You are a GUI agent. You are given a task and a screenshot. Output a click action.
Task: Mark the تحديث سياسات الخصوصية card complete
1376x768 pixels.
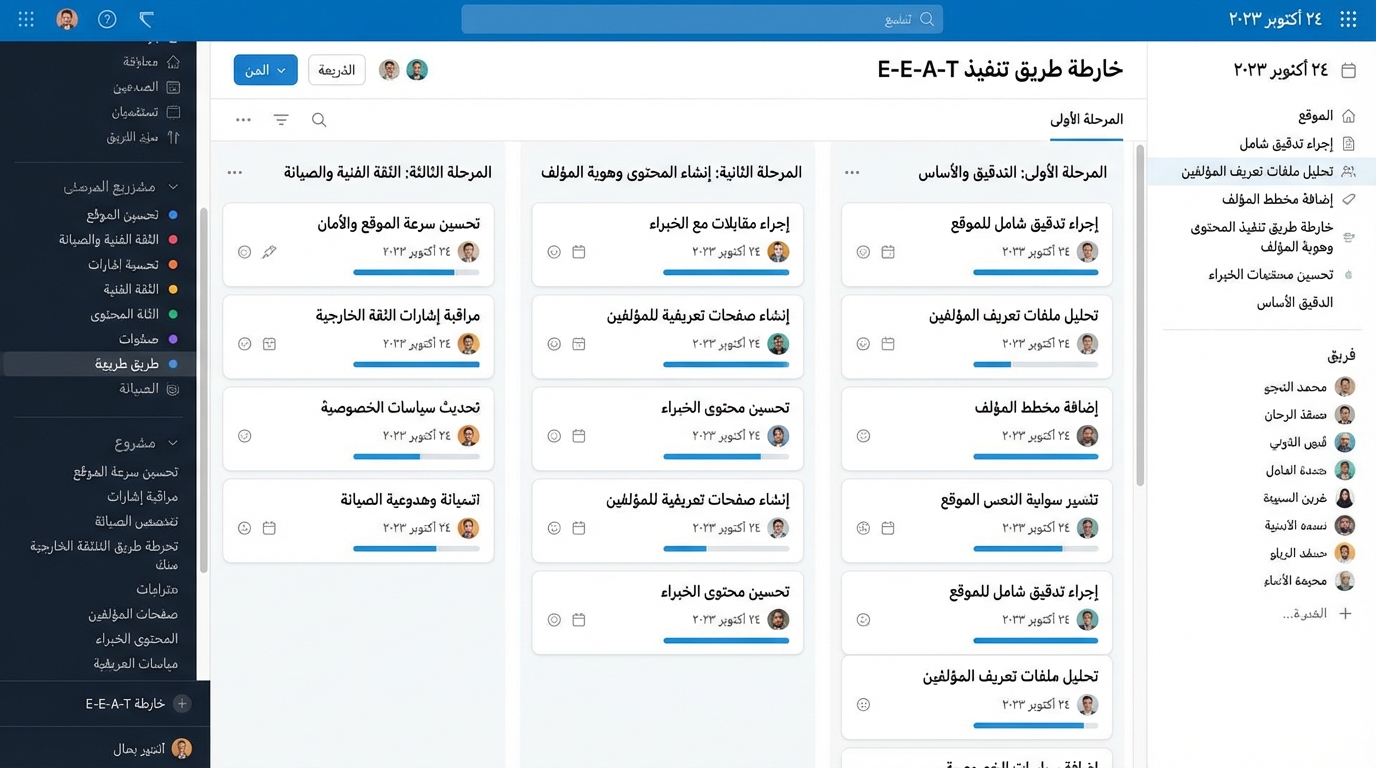(244, 436)
